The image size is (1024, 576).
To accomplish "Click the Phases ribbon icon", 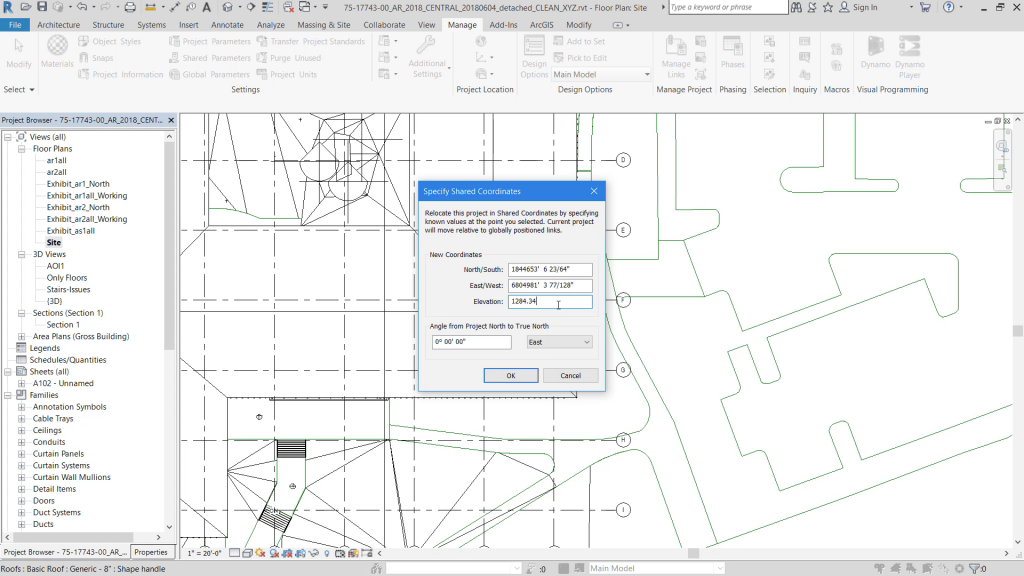I will pos(732,52).
